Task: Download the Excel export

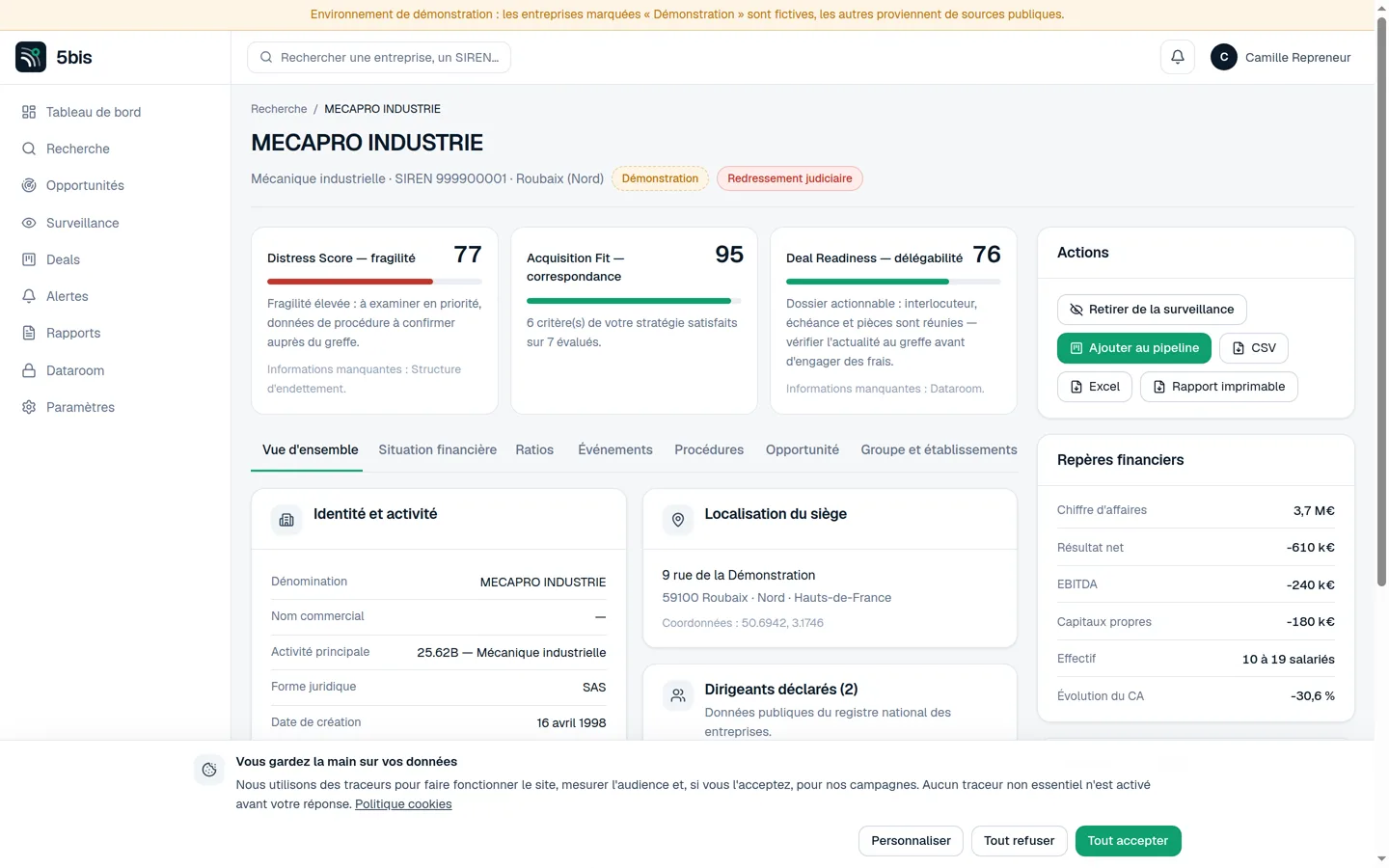Action: pyautogui.click(x=1095, y=387)
